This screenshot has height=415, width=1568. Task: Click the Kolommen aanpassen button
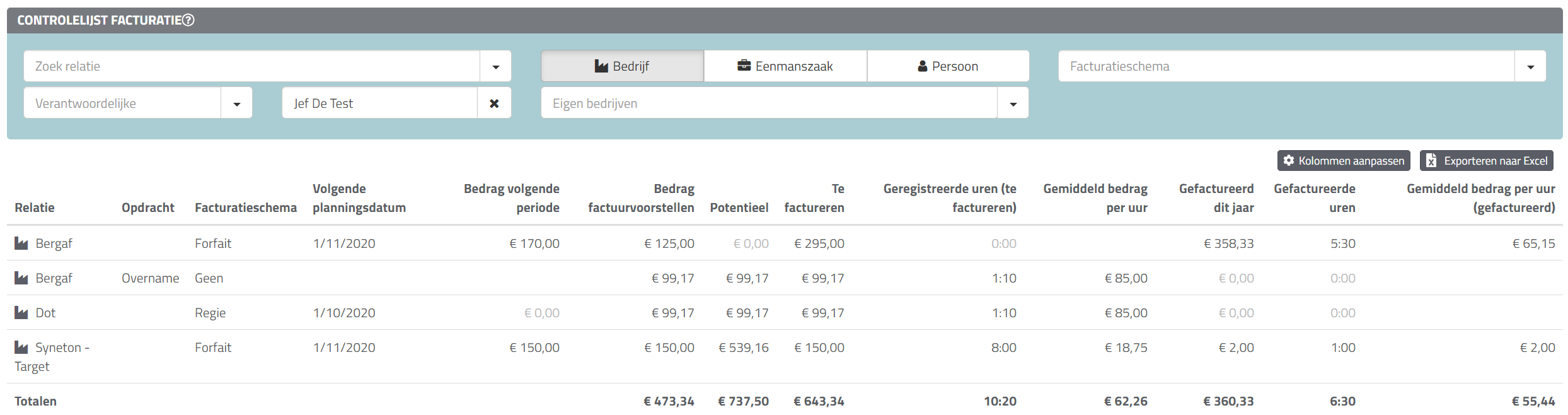(1344, 161)
